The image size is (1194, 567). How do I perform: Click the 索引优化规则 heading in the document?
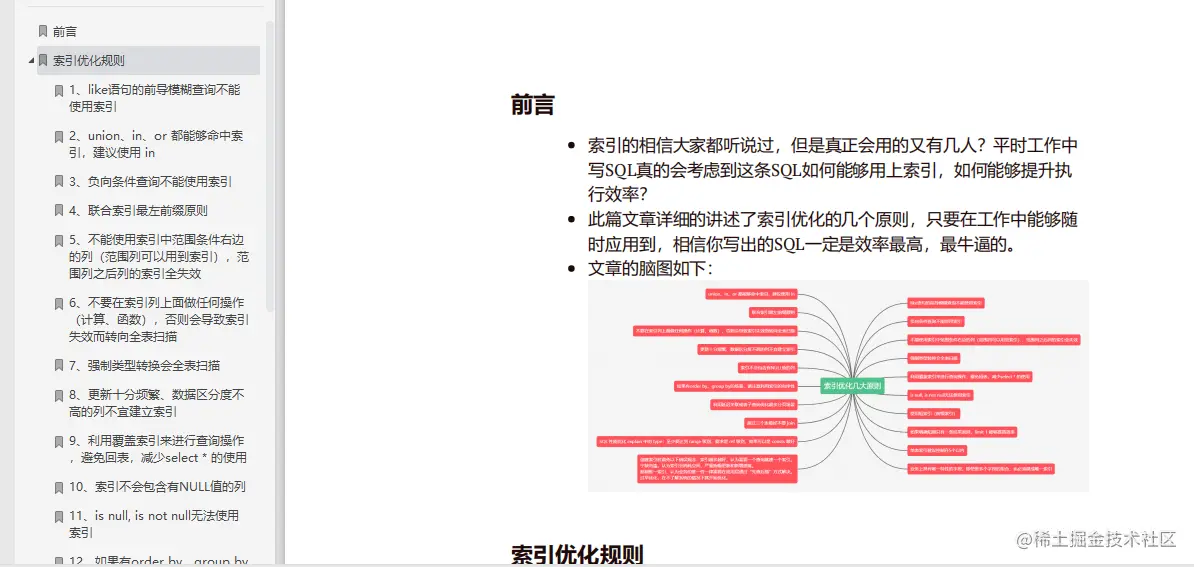tap(576, 555)
